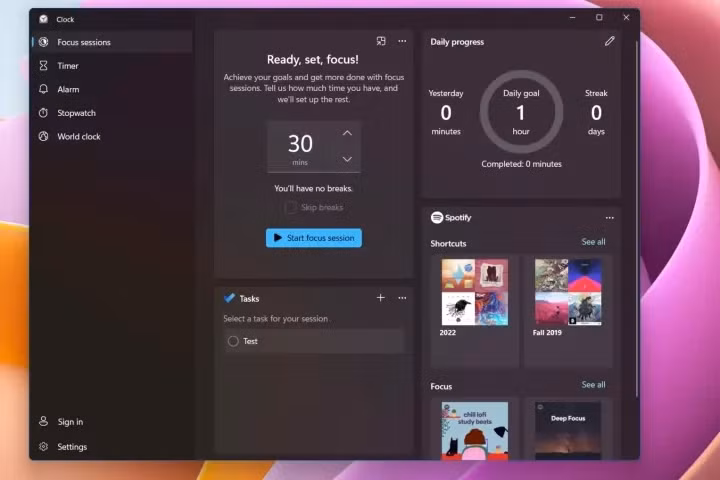This screenshot has width=720, height=480.
Task: Select the Test task radio button
Action: [x=233, y=341]
